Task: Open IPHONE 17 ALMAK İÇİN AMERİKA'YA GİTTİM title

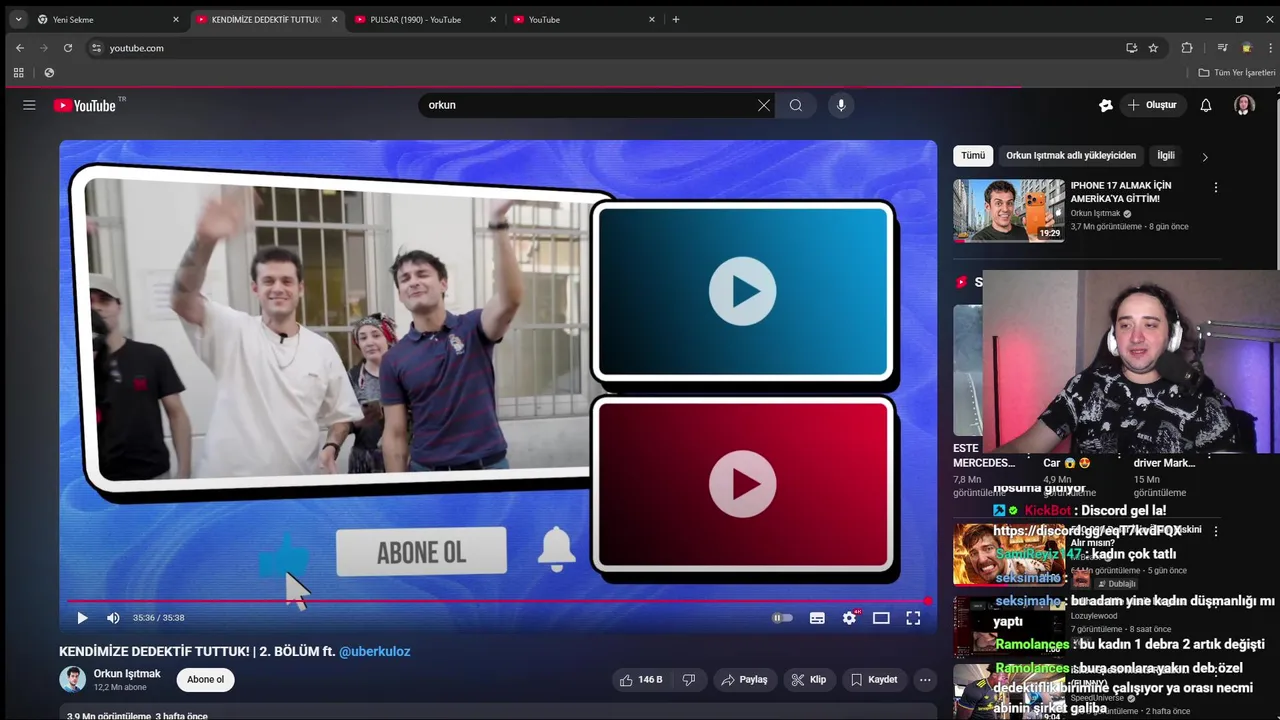Action: tap(1121, 192)
